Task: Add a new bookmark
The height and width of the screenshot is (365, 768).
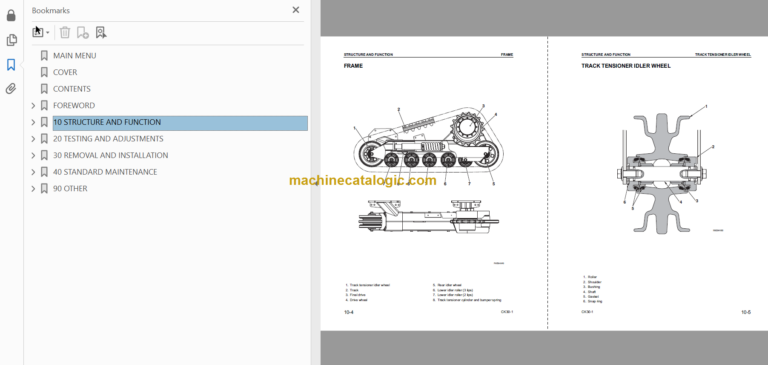Action: click(x=83, y=32)
